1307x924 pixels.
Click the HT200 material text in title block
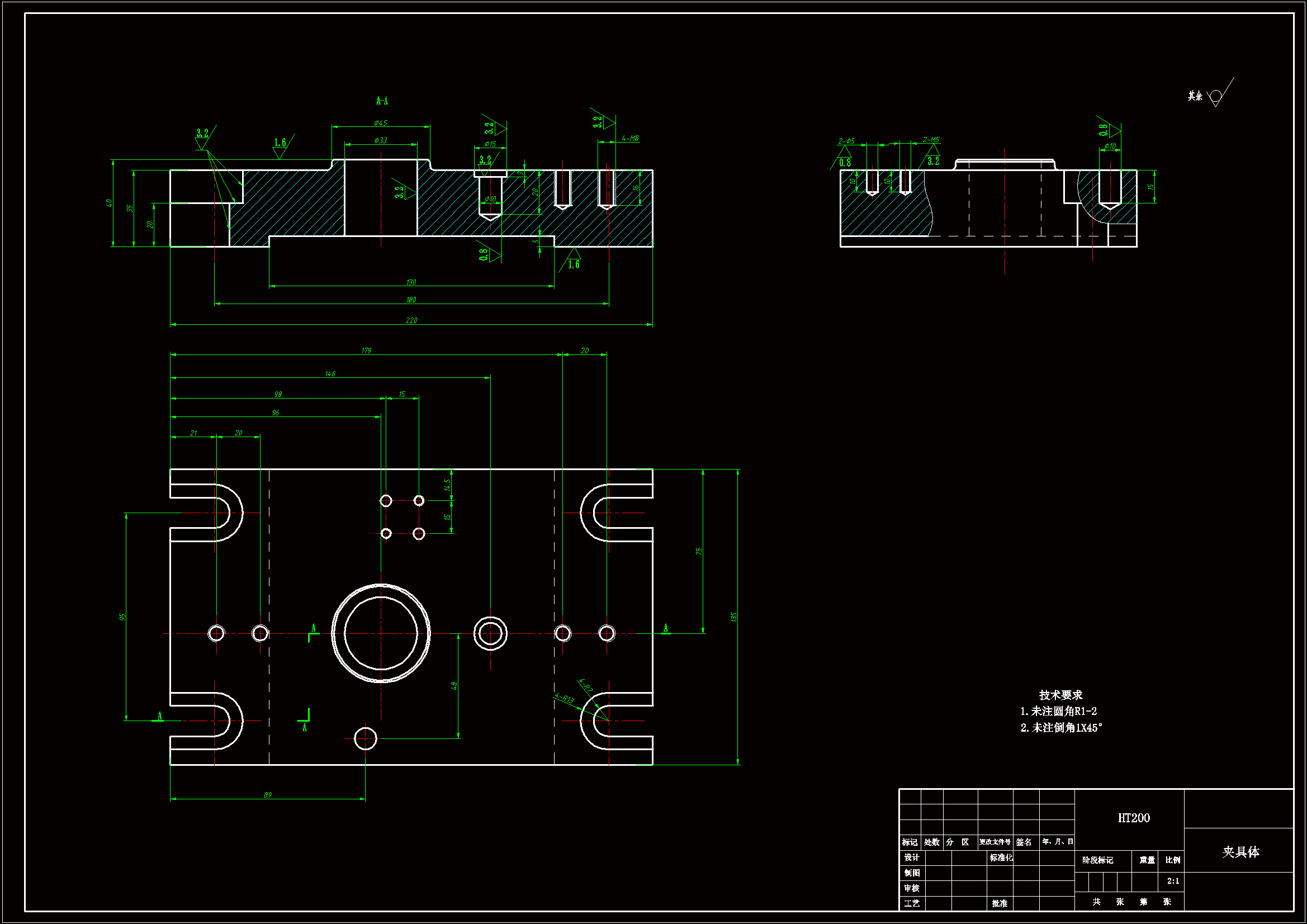(1133, 818)
